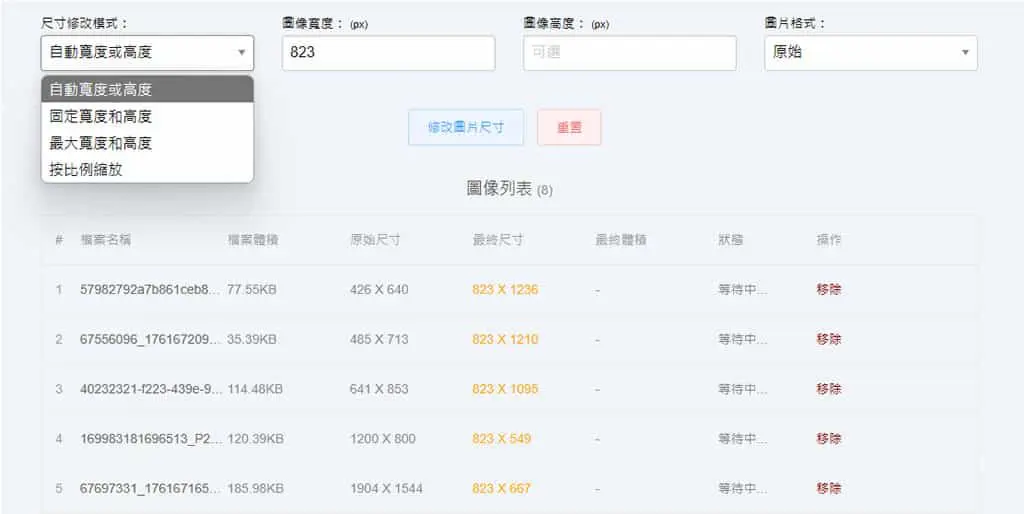Click the 最終尺寸 column header
Screen dimensions: 1024x514
498,240
